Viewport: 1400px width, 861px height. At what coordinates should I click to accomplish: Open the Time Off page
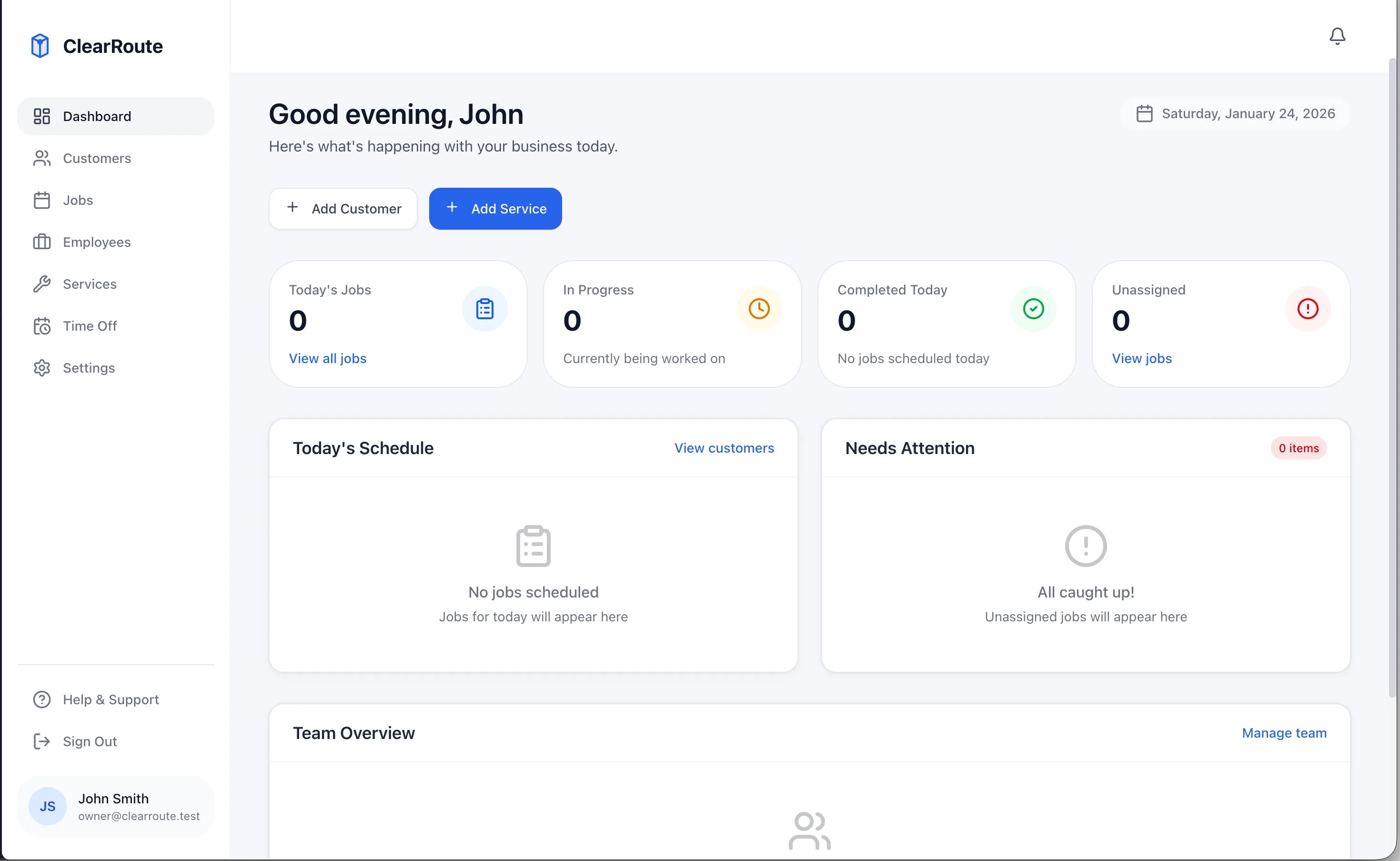[x=90, y=326]
